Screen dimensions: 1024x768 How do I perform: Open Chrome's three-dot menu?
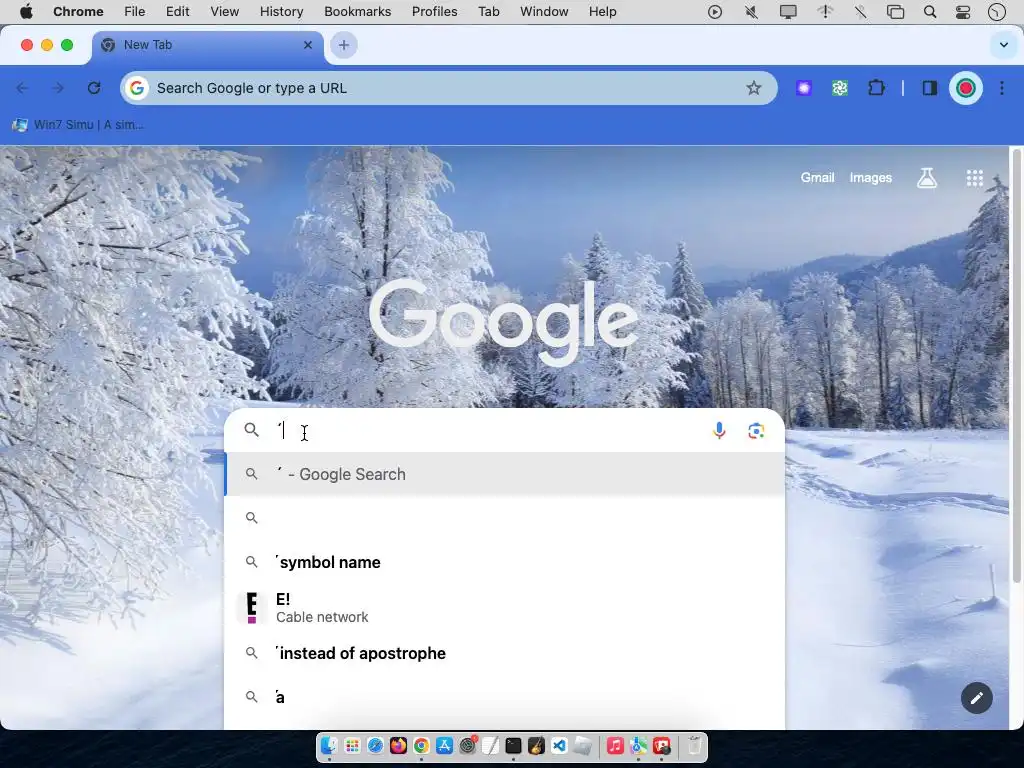coord(1002,88)
